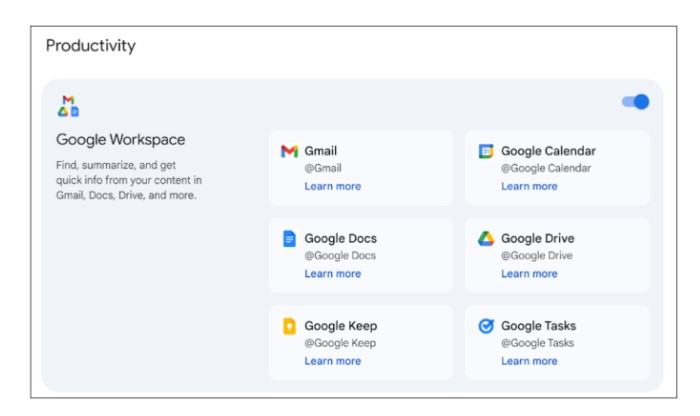Open Learn more link under Google Calendar

pyautogui.click(x=529, y=186)
